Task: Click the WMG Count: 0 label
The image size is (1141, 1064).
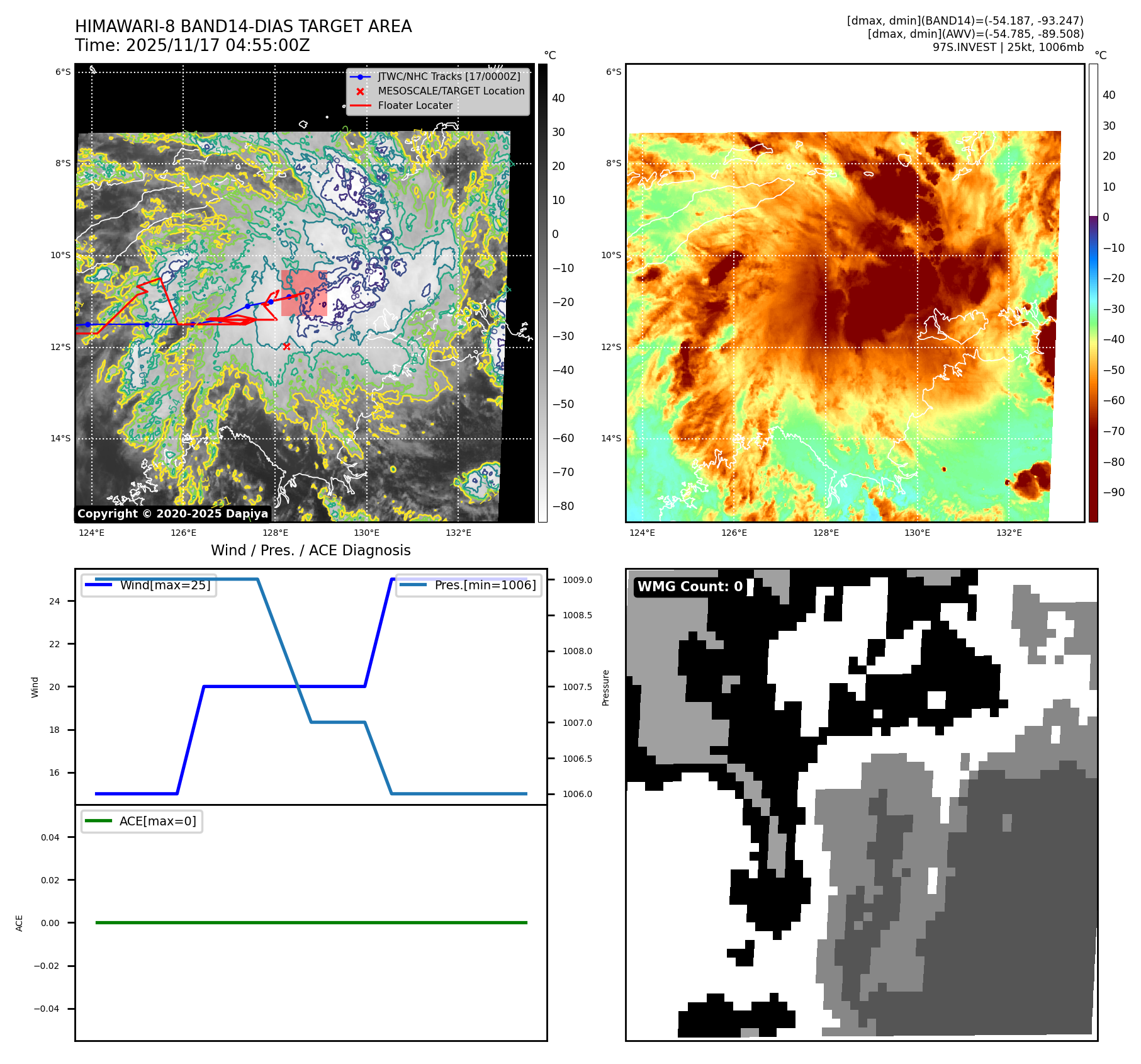Action: pyautogui.click(x=690, y=587)
